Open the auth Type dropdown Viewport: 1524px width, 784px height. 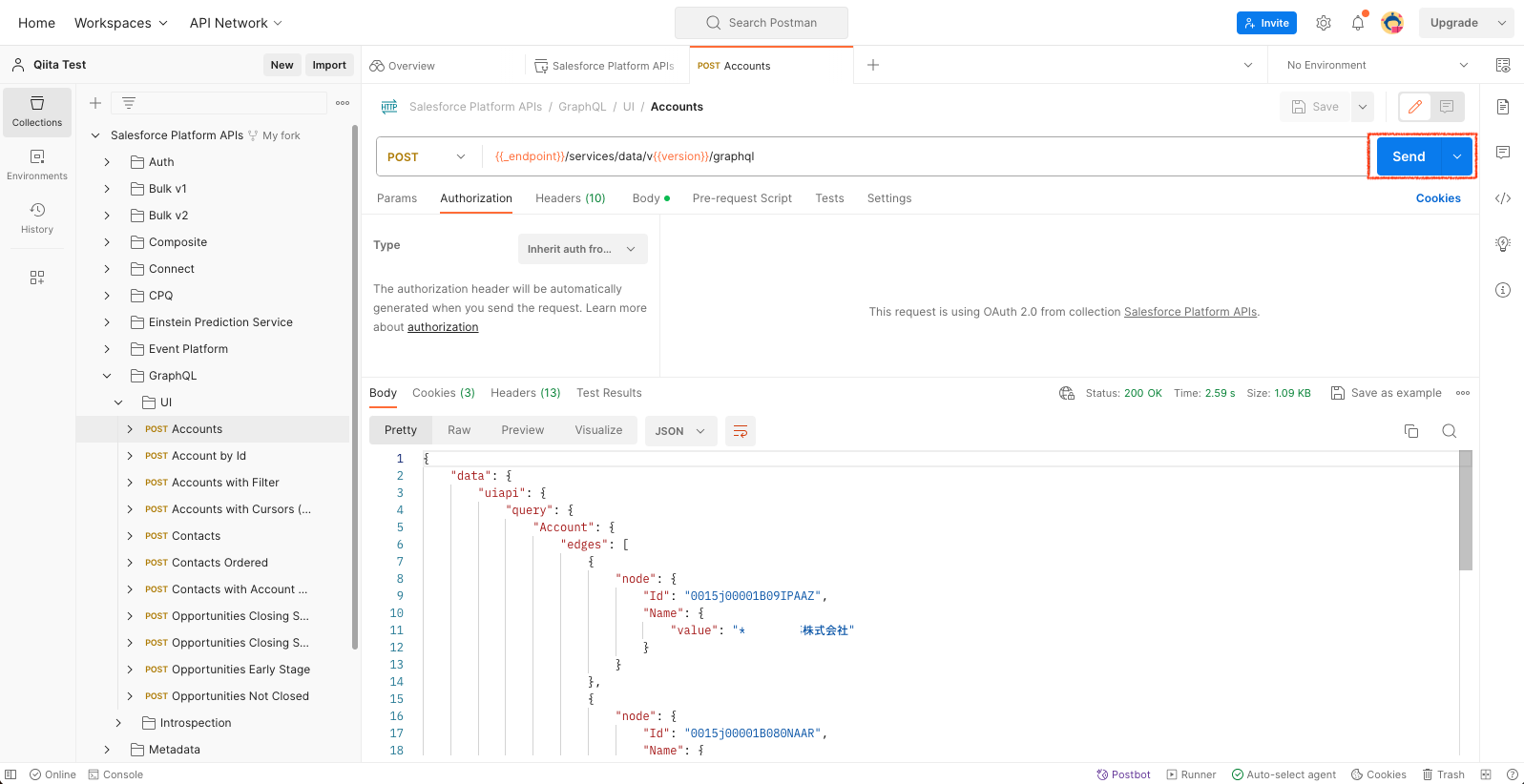point(583,249)
